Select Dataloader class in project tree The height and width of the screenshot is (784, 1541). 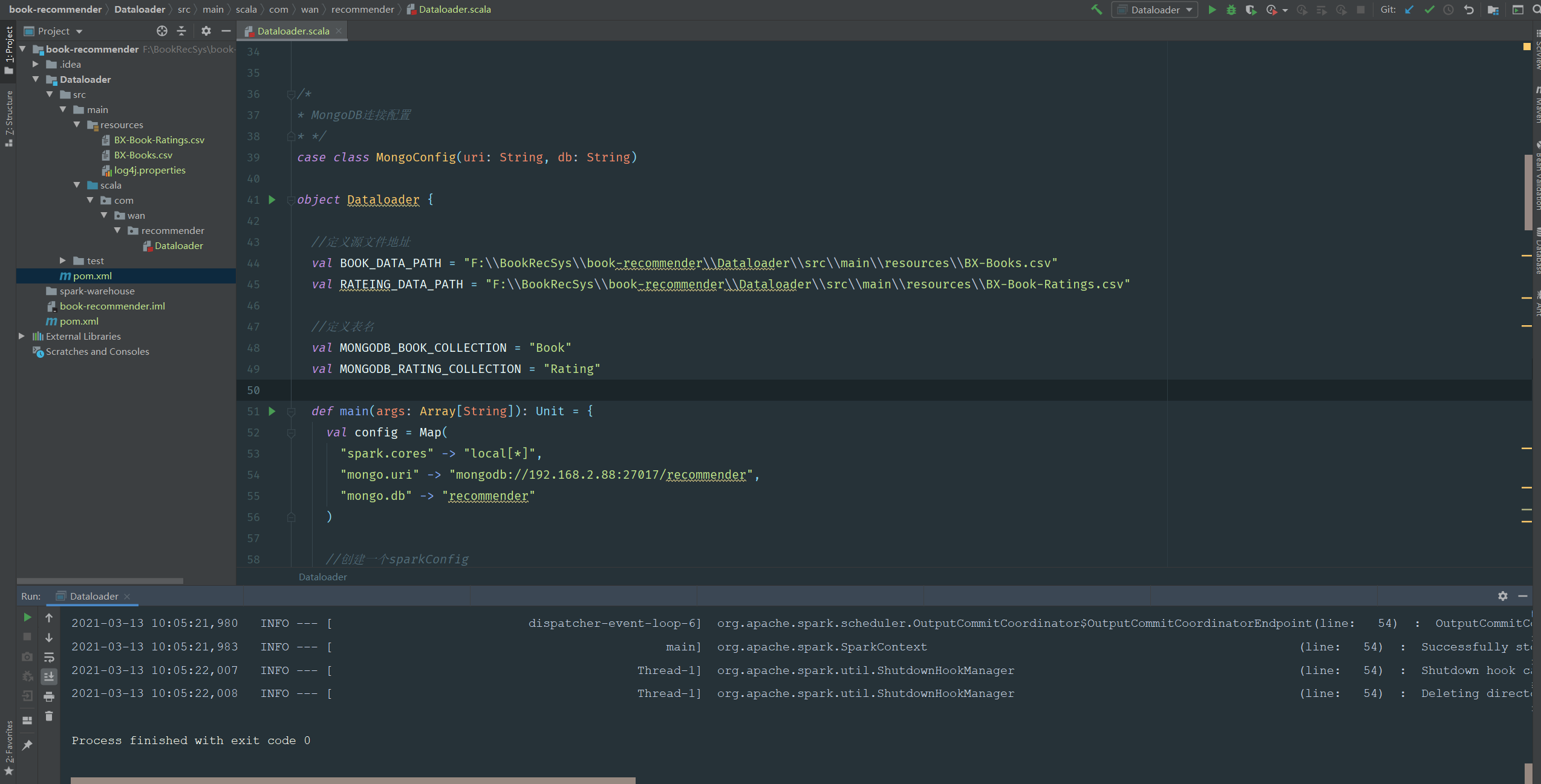click(x=178, y=245)
